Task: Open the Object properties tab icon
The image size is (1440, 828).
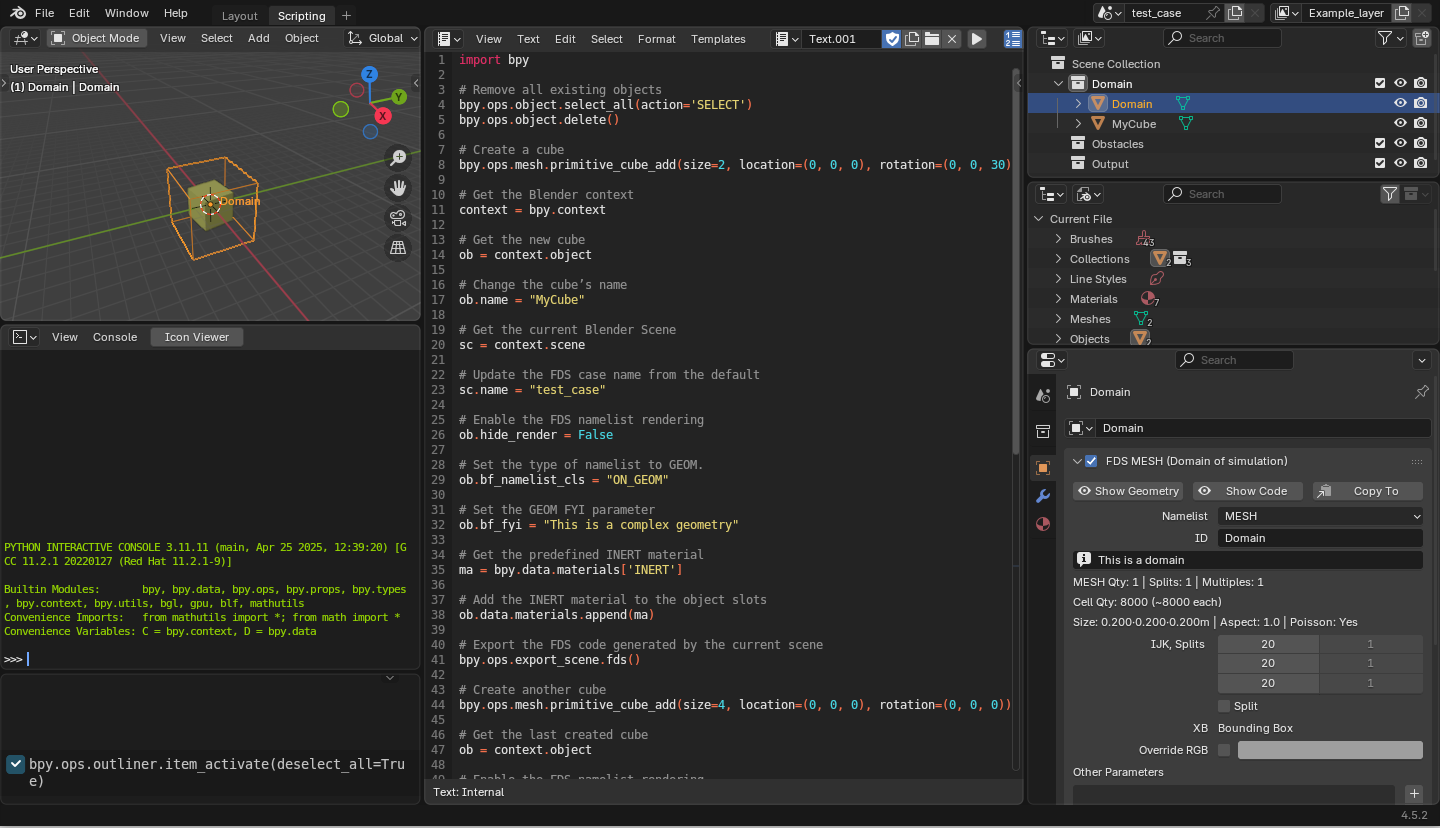Action: click(1043, 468)
